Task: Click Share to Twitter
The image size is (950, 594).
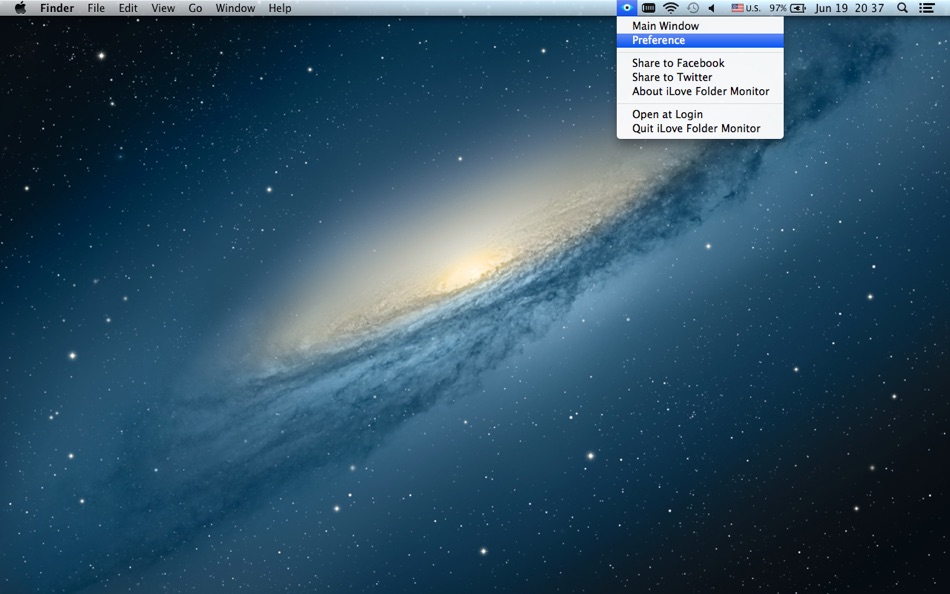Action: point(672,77)
